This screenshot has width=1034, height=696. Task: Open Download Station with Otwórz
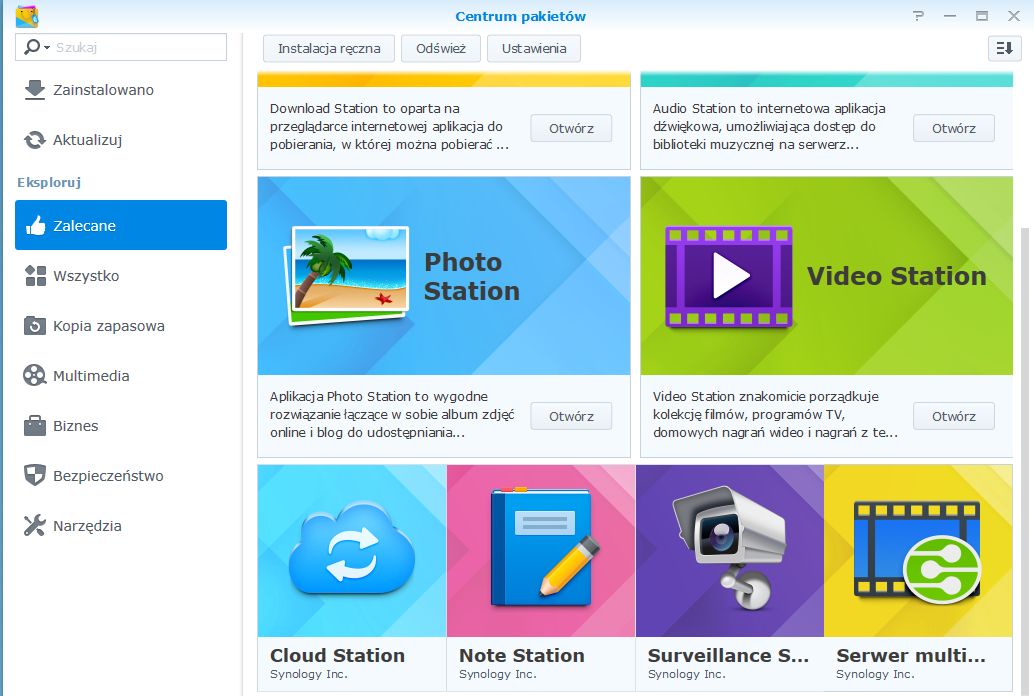pos(571,129)
